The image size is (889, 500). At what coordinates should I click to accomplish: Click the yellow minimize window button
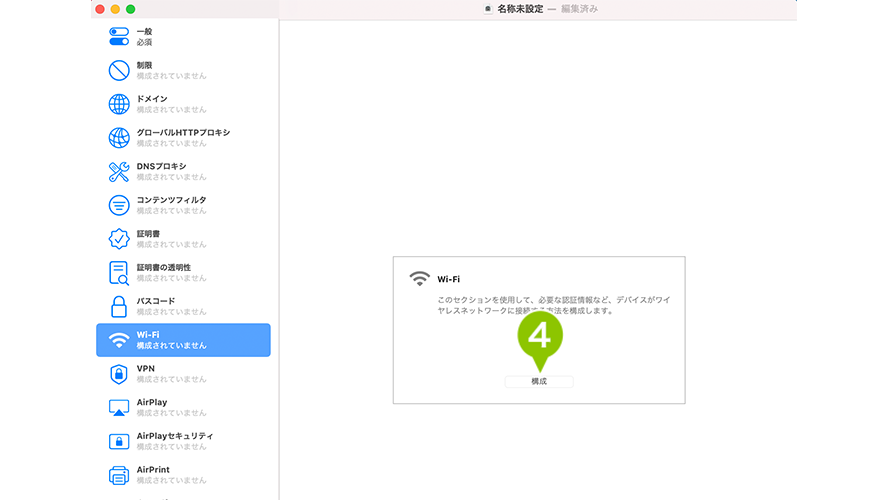tap(115, 9)
